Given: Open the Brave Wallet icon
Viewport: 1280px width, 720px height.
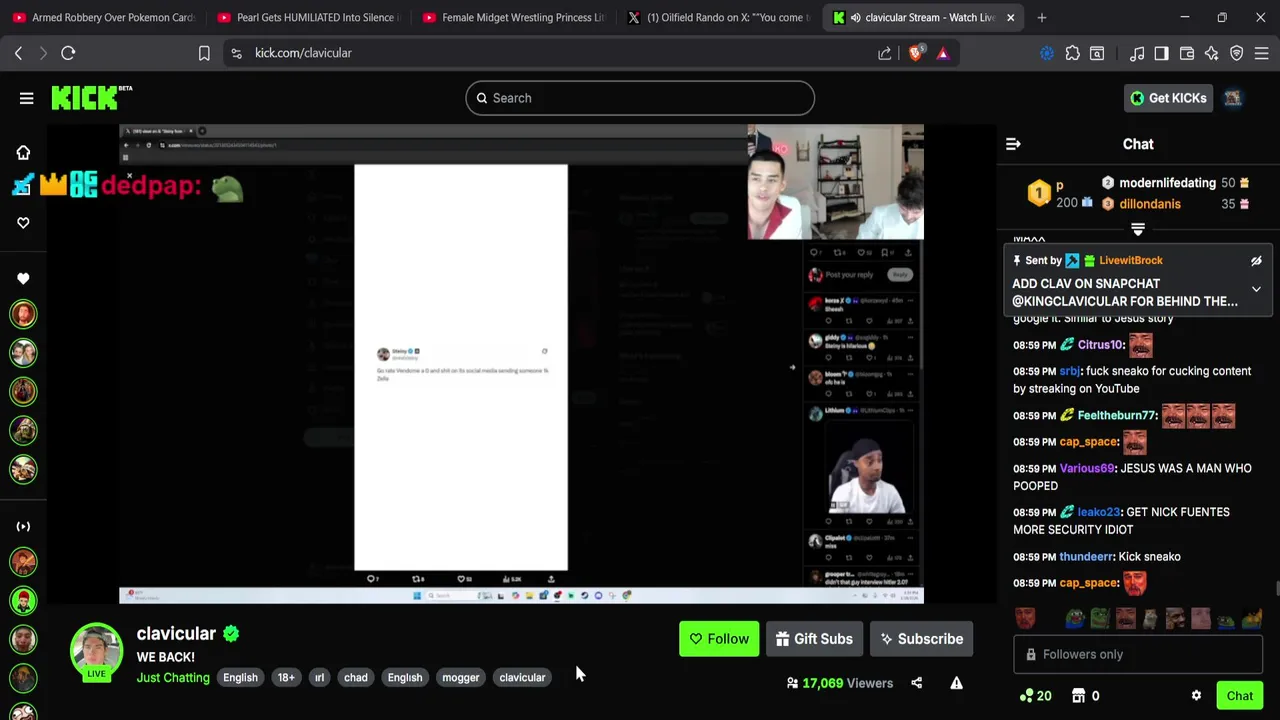Looking at the screenshot, I should (1187, 53).
